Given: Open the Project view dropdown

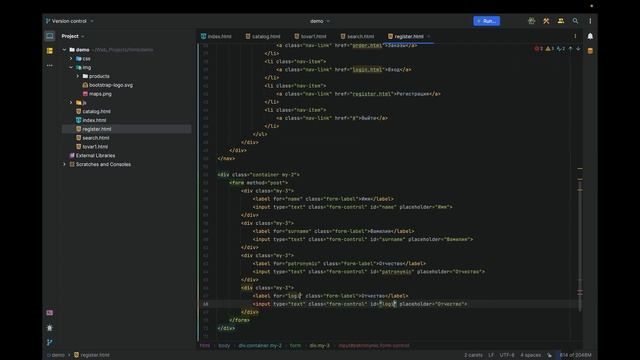Looking at the screenshot, I should pos(73,36).
